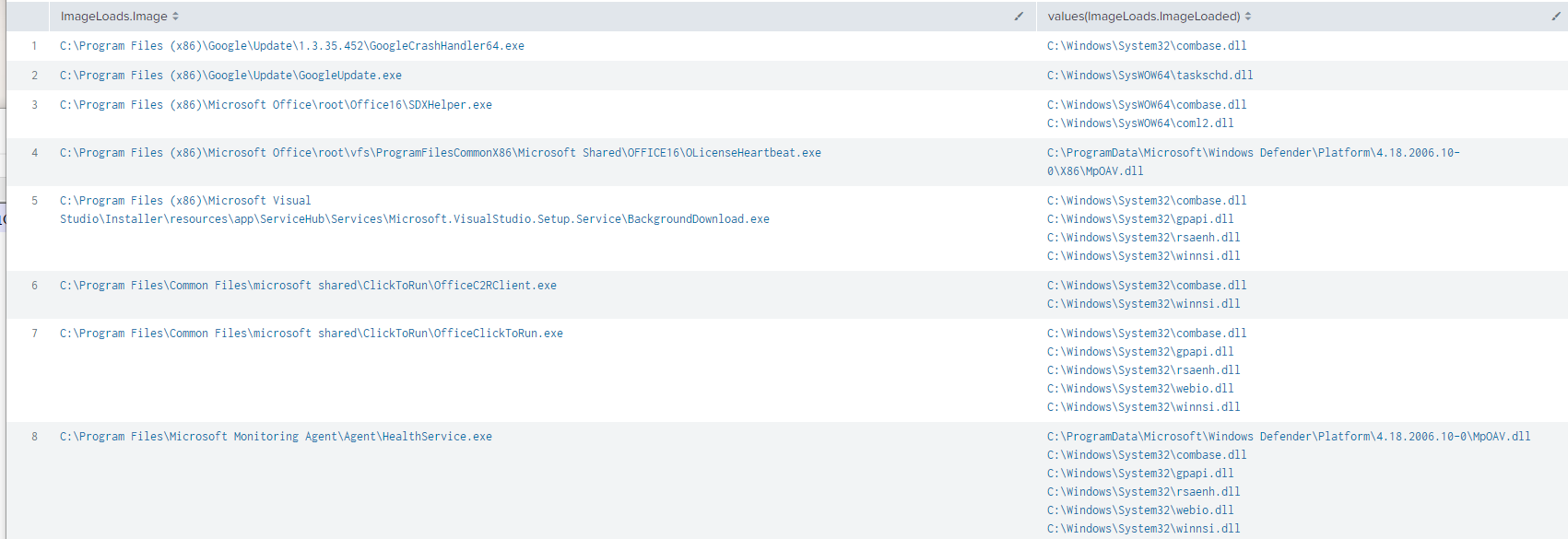
Task: Select the OfficeClickToRun.exe path
Action: (x=311, y=334)
